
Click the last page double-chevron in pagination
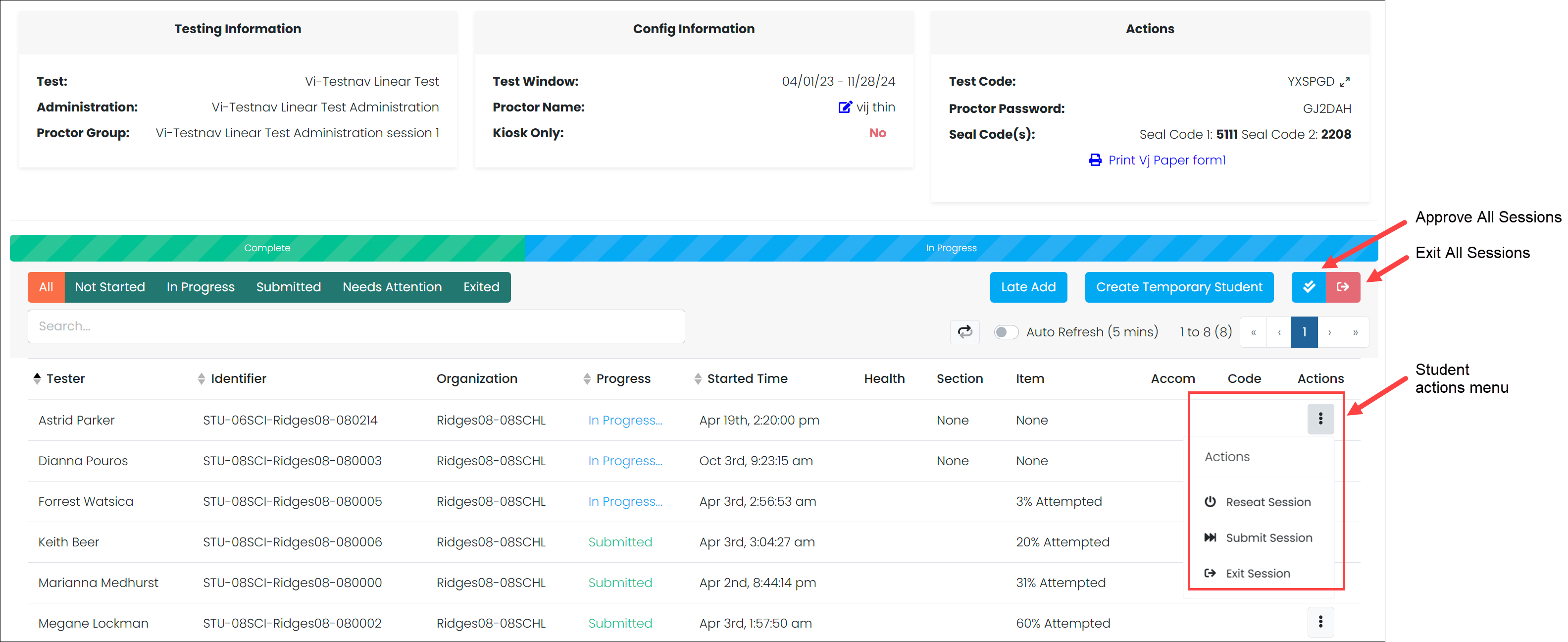pos(1356,332)
